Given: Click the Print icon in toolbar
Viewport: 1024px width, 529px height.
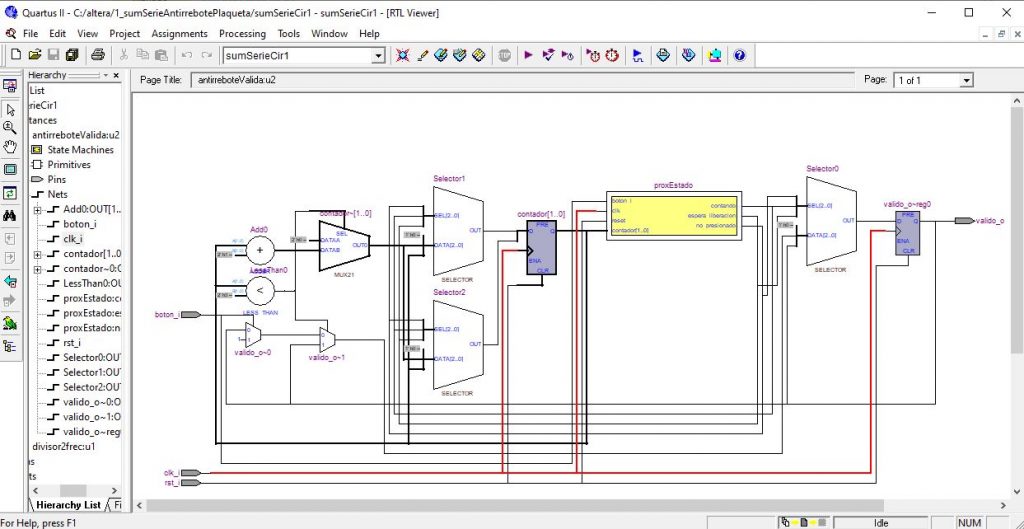Looking at the screenshot, I should tap(98, 56).
